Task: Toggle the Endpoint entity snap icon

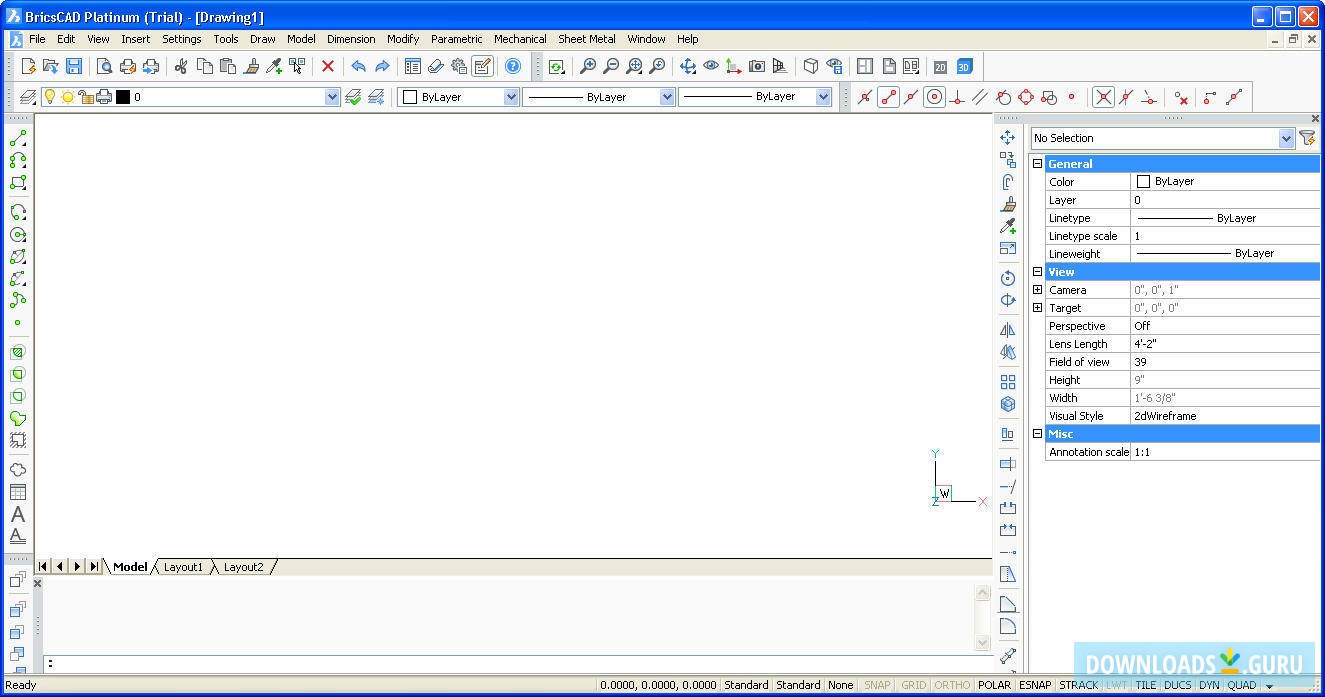Action: click(888, 97)
